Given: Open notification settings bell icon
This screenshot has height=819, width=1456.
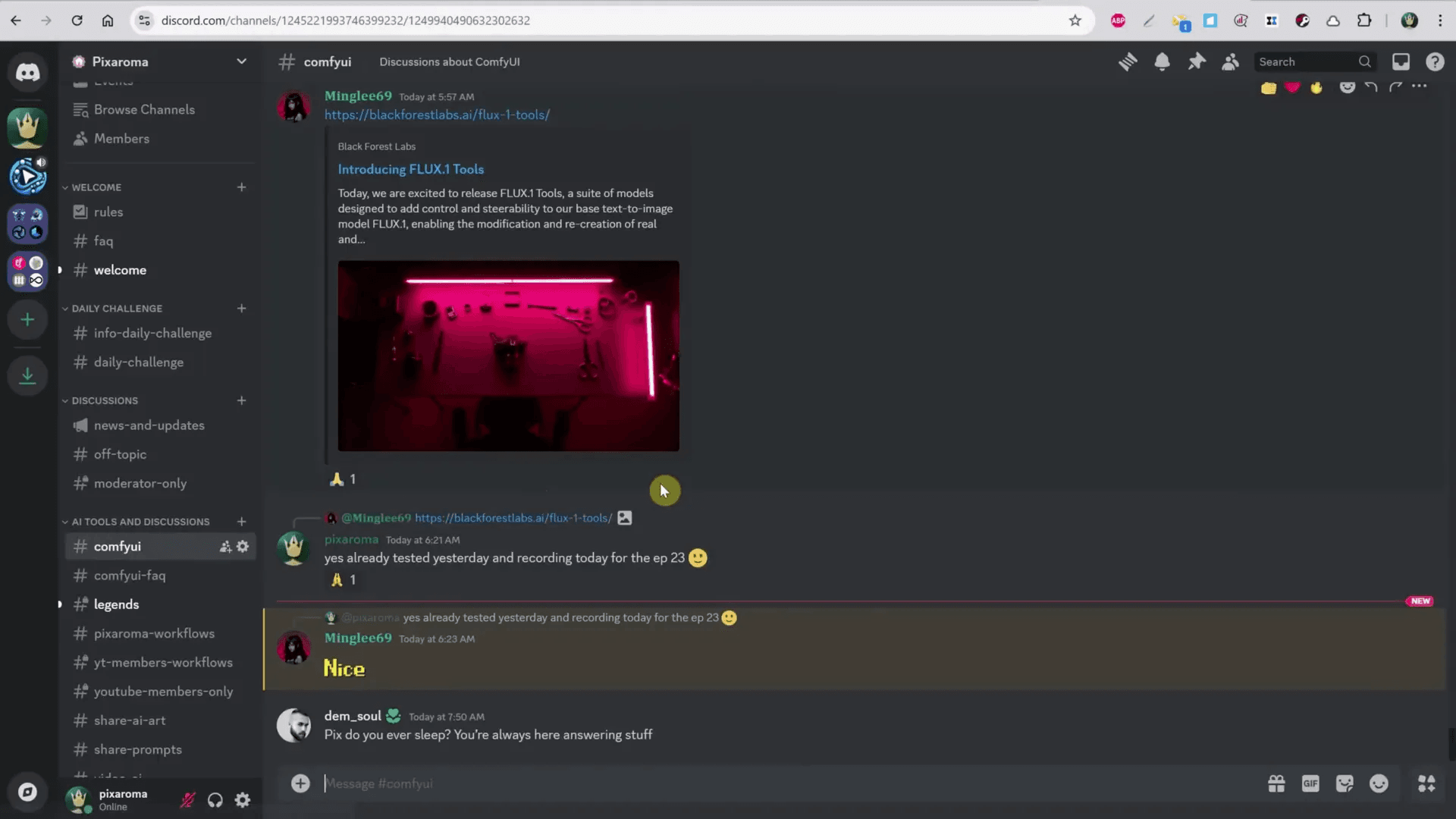Looking at the screenshot, I should point(1162,61).
